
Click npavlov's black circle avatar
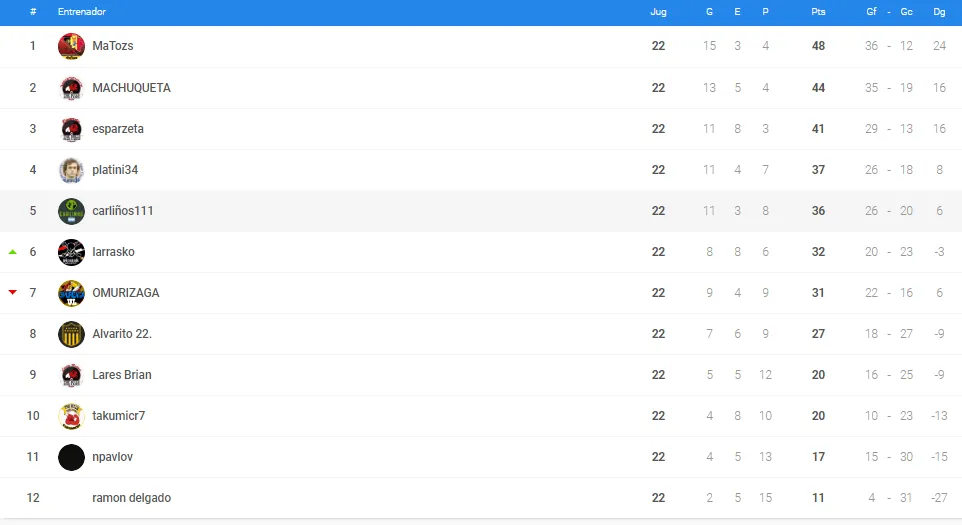tap(71, 457)
